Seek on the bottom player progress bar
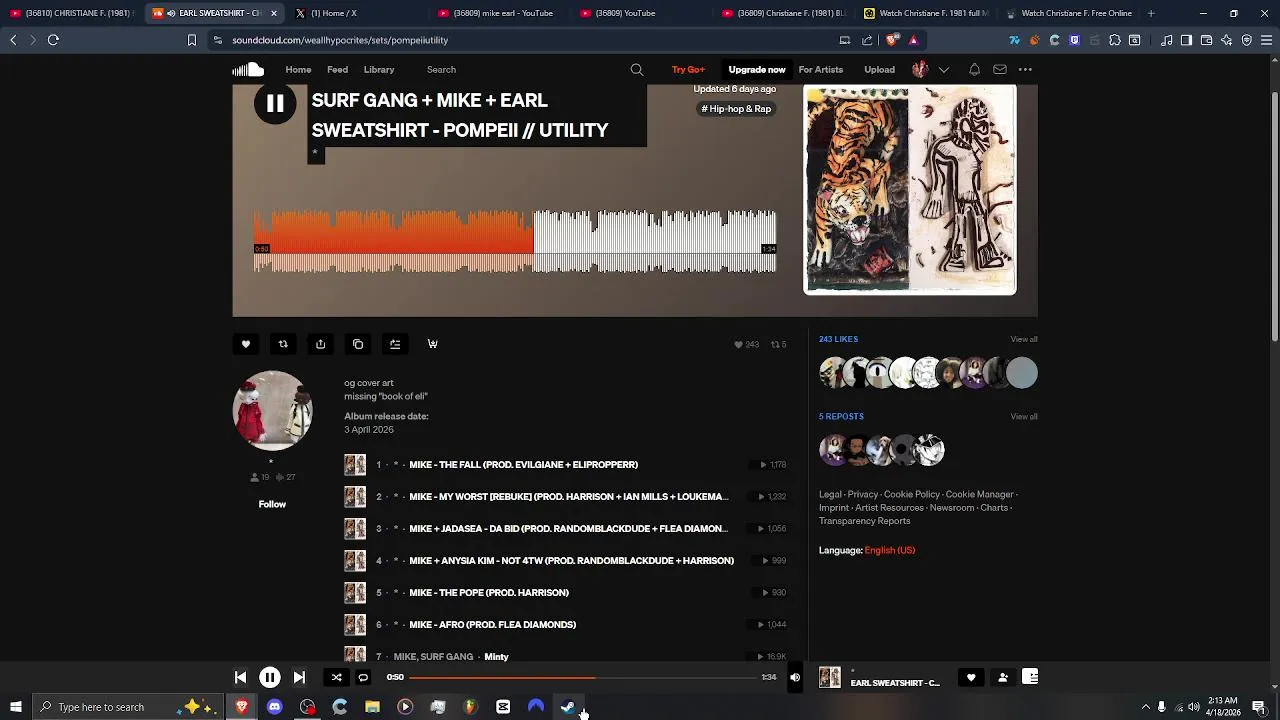The image size is (1280, 720). pos(583,677)
